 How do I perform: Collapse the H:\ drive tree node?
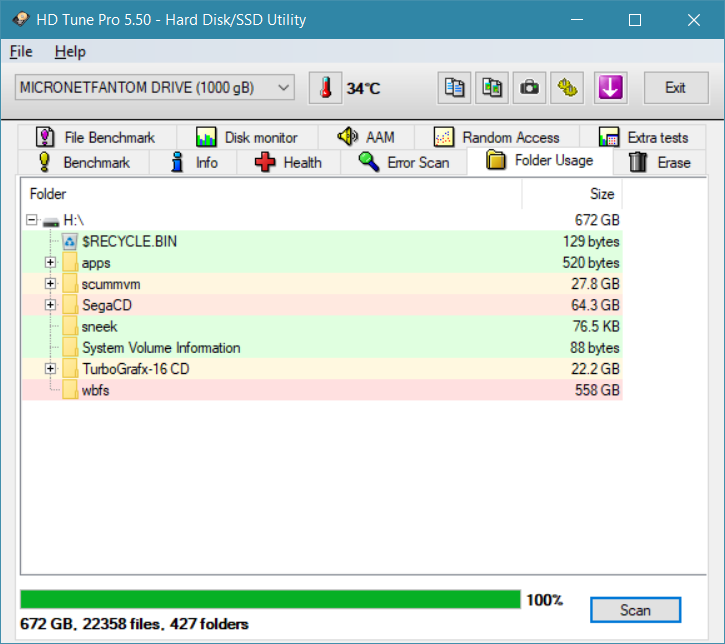31,220
